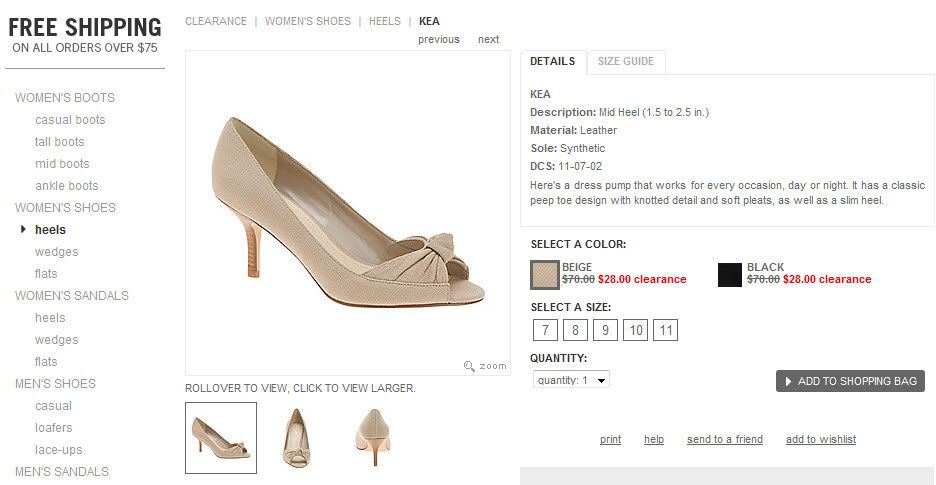936x485 pixels.
Task: Choose the black color swatch
Action: (x=730, y=274)
